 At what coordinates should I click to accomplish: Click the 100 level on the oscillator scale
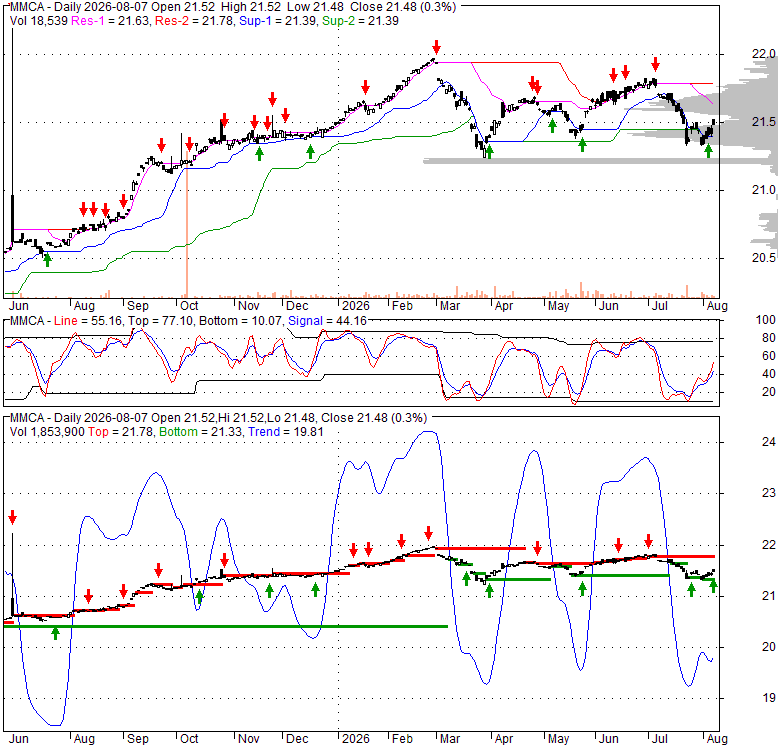coord(765,320)
